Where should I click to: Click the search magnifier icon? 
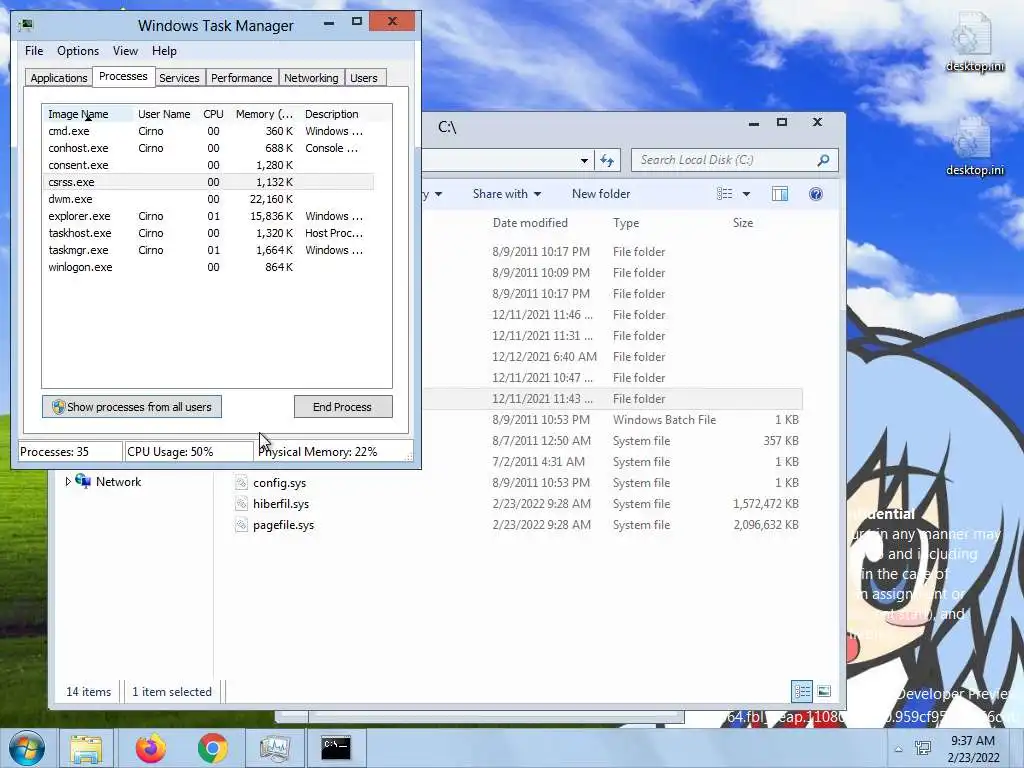coord(824,160)
